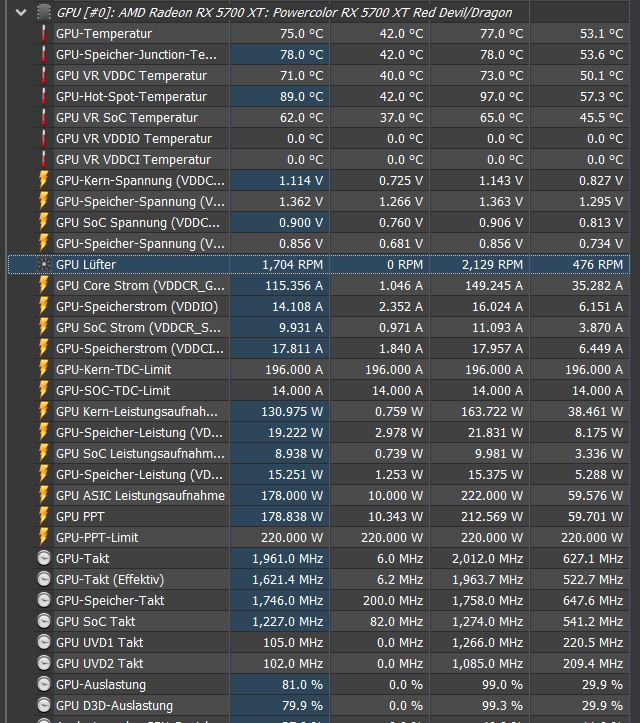Viewport: 640px width, 723px height.
Task: Click gauge icon beside GPU D3D-Auslastung
Action: point(44,705)
